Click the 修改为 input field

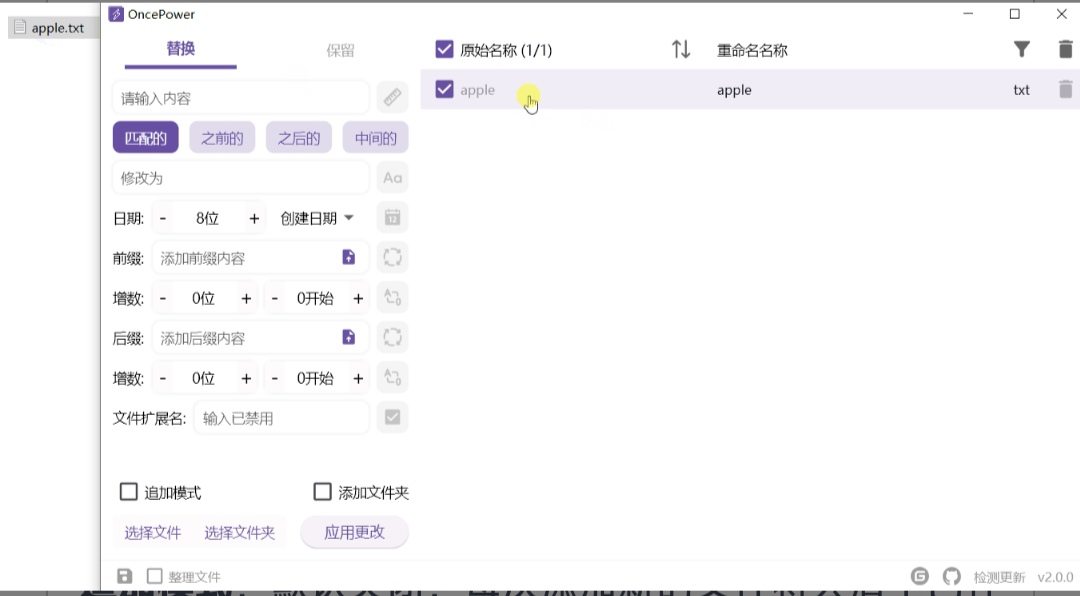click(240, 178)
